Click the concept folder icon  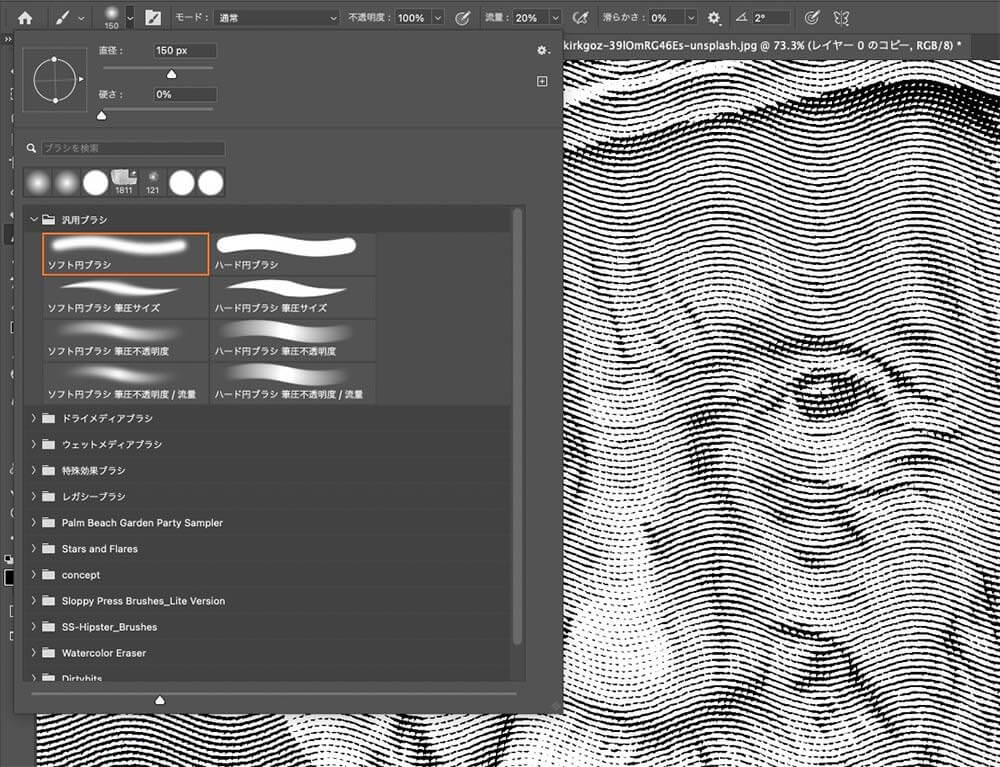coord(48,574)
